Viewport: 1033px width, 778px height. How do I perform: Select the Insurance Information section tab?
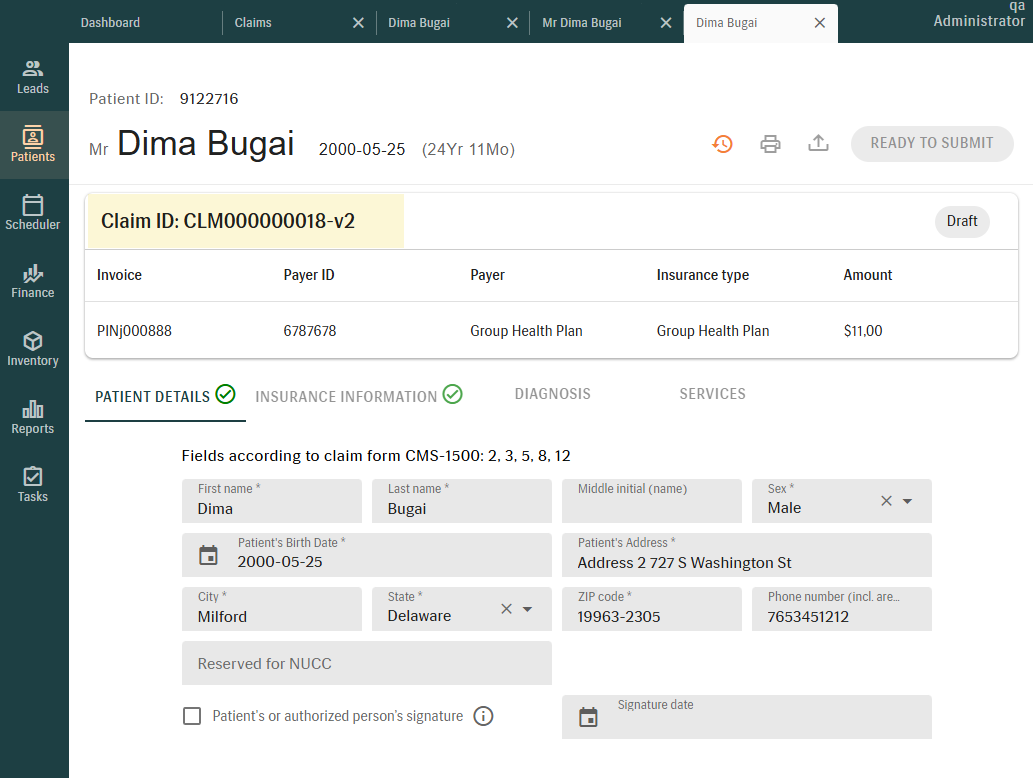(359, 396)
